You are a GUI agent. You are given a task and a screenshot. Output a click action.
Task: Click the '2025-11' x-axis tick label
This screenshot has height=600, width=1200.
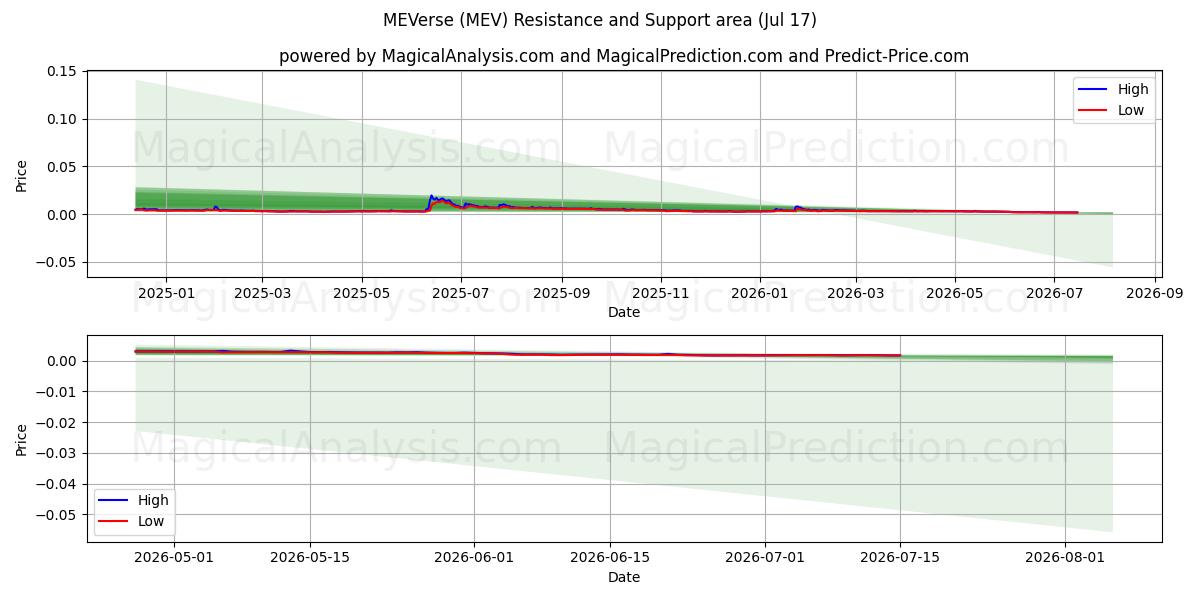tap(660, 293)
